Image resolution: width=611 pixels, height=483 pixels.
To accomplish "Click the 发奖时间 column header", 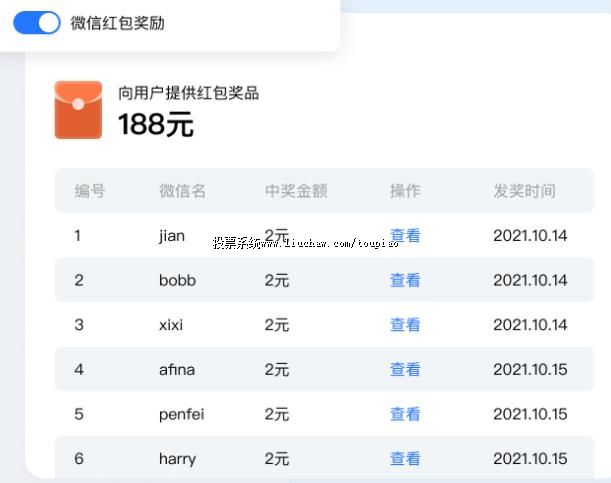I will tap(524, 190).
